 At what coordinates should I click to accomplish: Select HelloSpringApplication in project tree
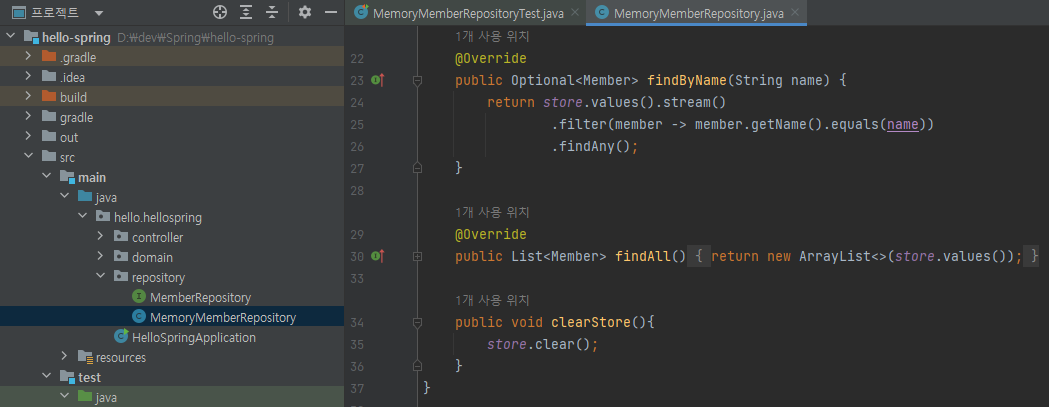[x=194, y=337]
